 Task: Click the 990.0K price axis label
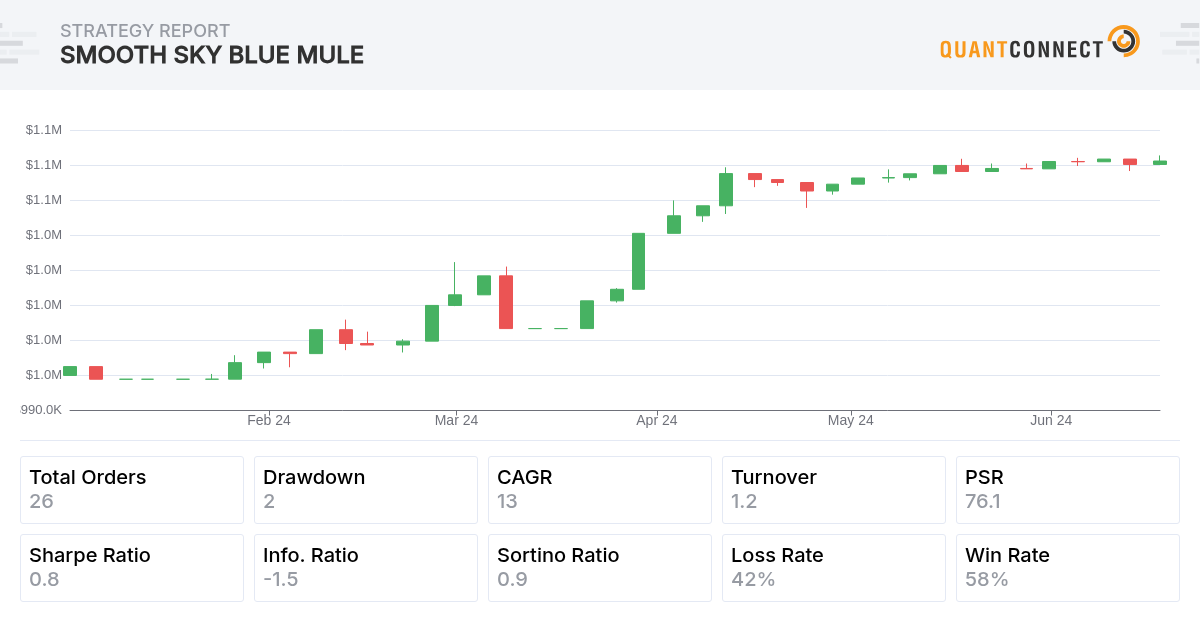(x=41, y=410)
